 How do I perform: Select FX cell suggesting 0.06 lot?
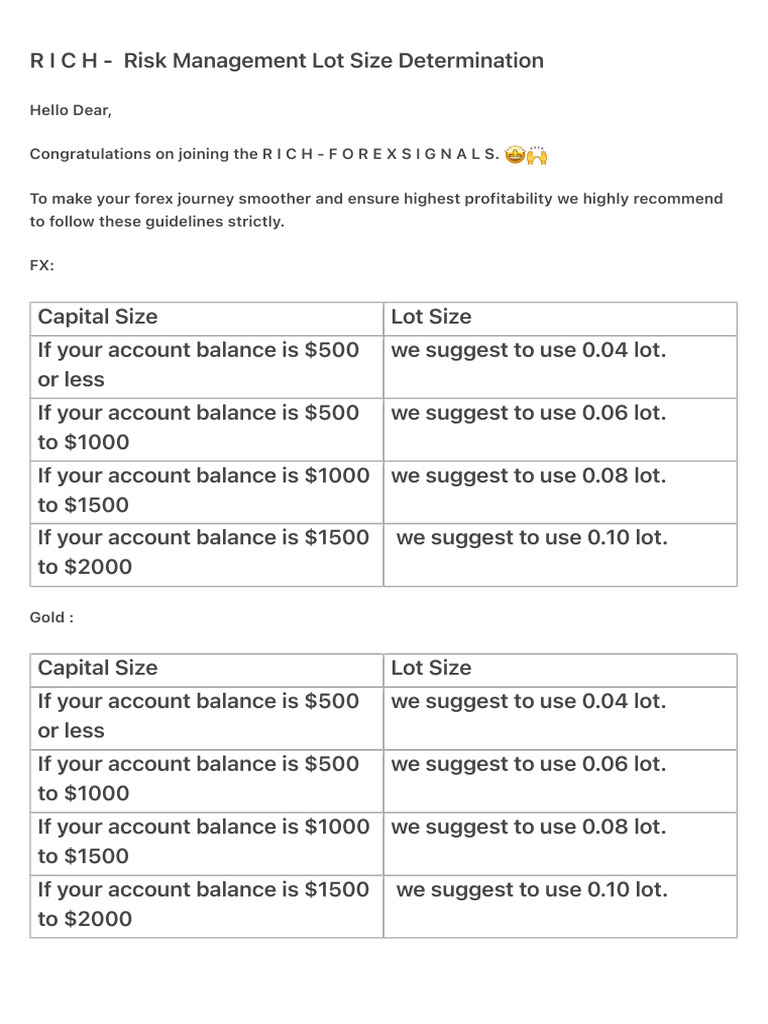(x=560, y=430)
